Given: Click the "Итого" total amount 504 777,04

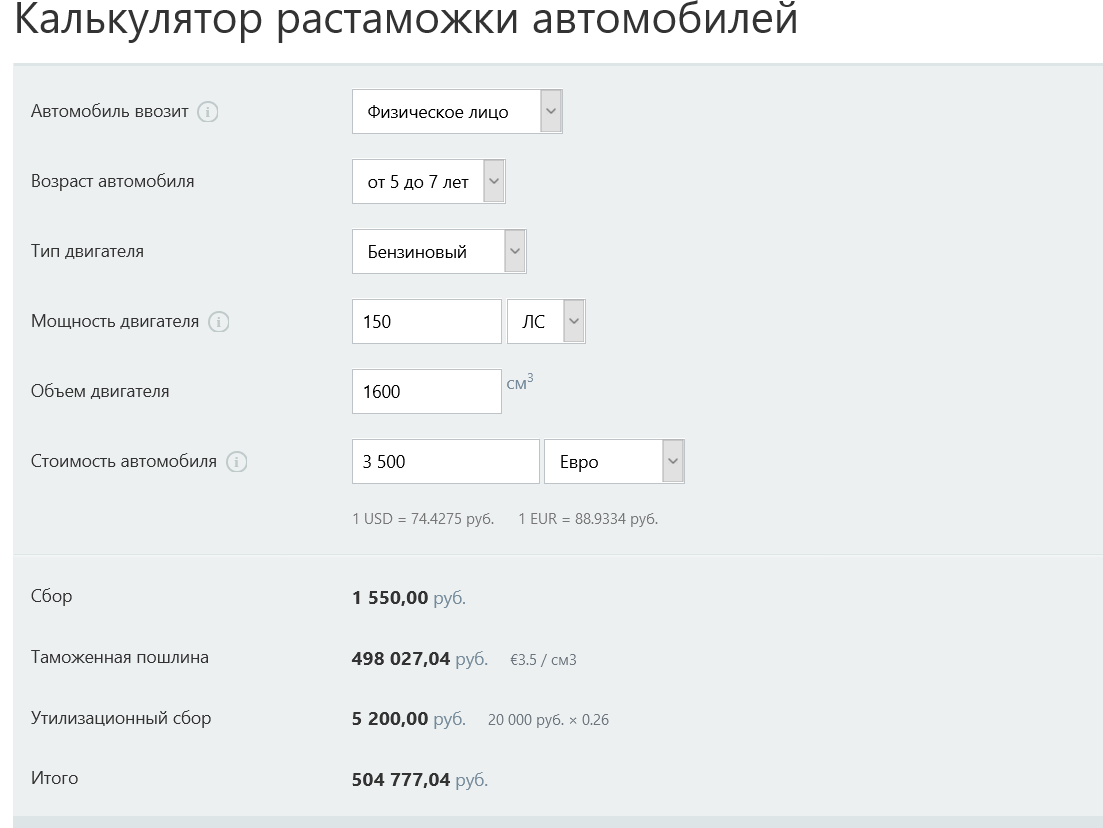Looking at the screenshot, I should [x=401, y=779].
